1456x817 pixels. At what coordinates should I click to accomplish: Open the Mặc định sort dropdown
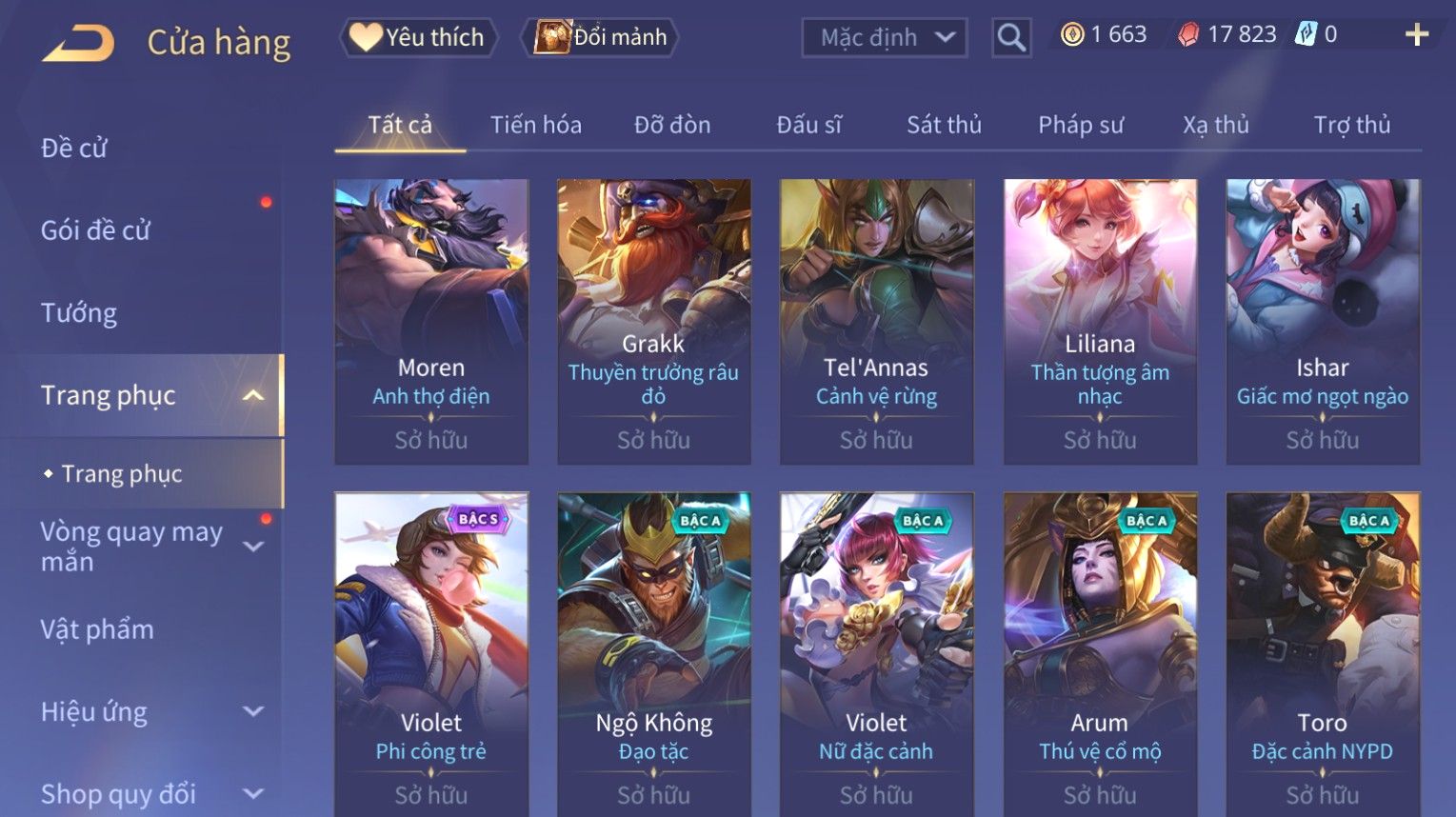click(885, 38)
